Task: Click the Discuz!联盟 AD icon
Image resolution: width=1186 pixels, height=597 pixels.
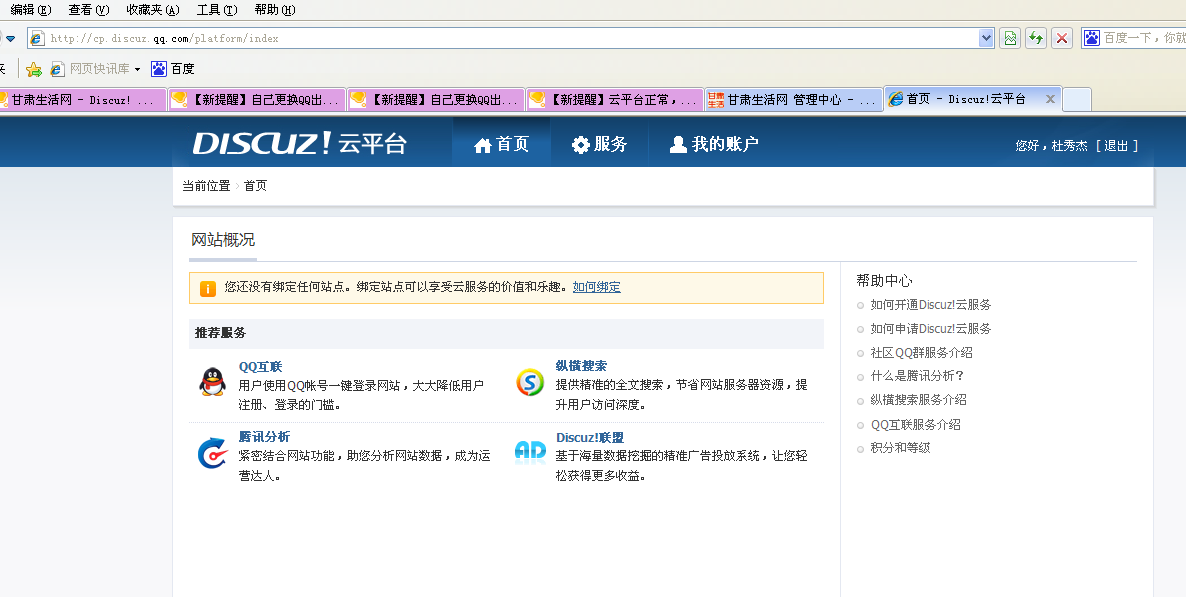Action: [530, 451]
